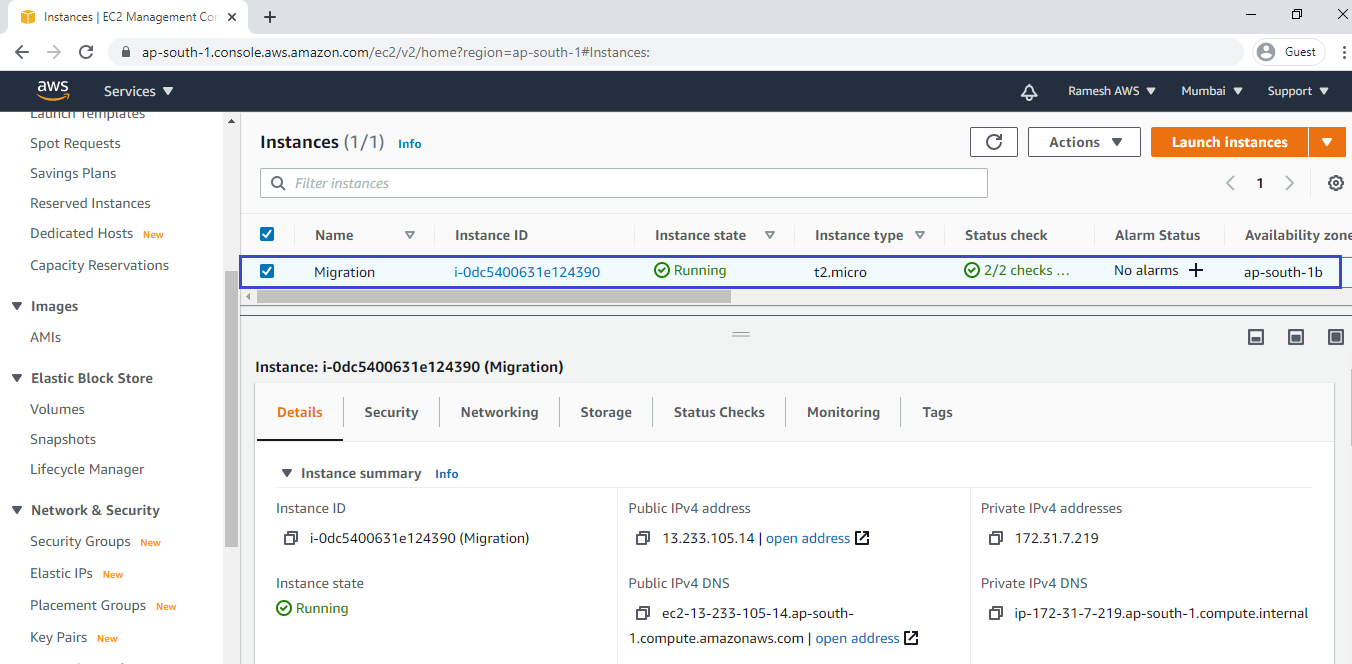Screen dimensions: 1352x664
Task: Collapse Elastic Block Store section
Action: pyautogui.click(x=17, y=378)
